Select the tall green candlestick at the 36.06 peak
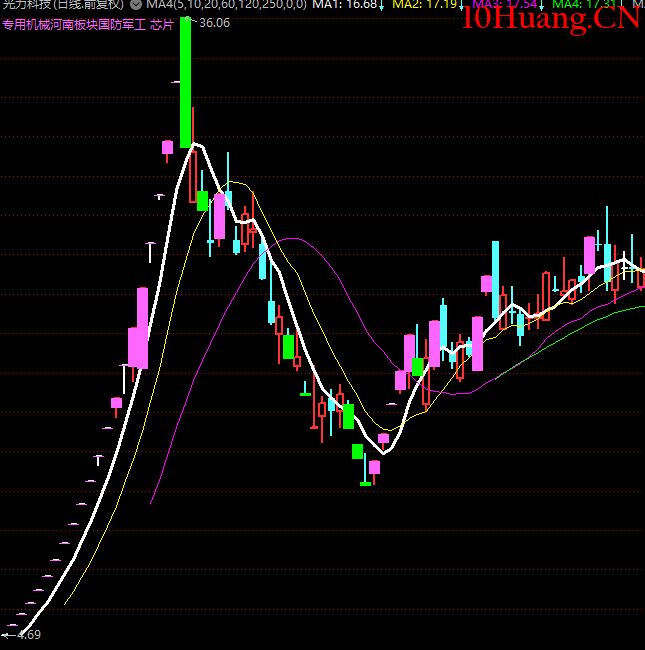 [186, 82]
